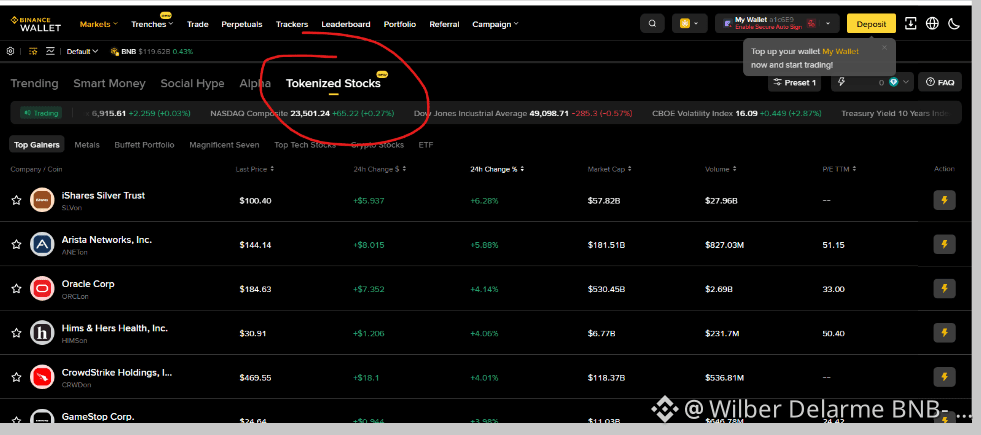Click the question mark FAQ button
Screen dimensions: 981x435
point(940,82)
